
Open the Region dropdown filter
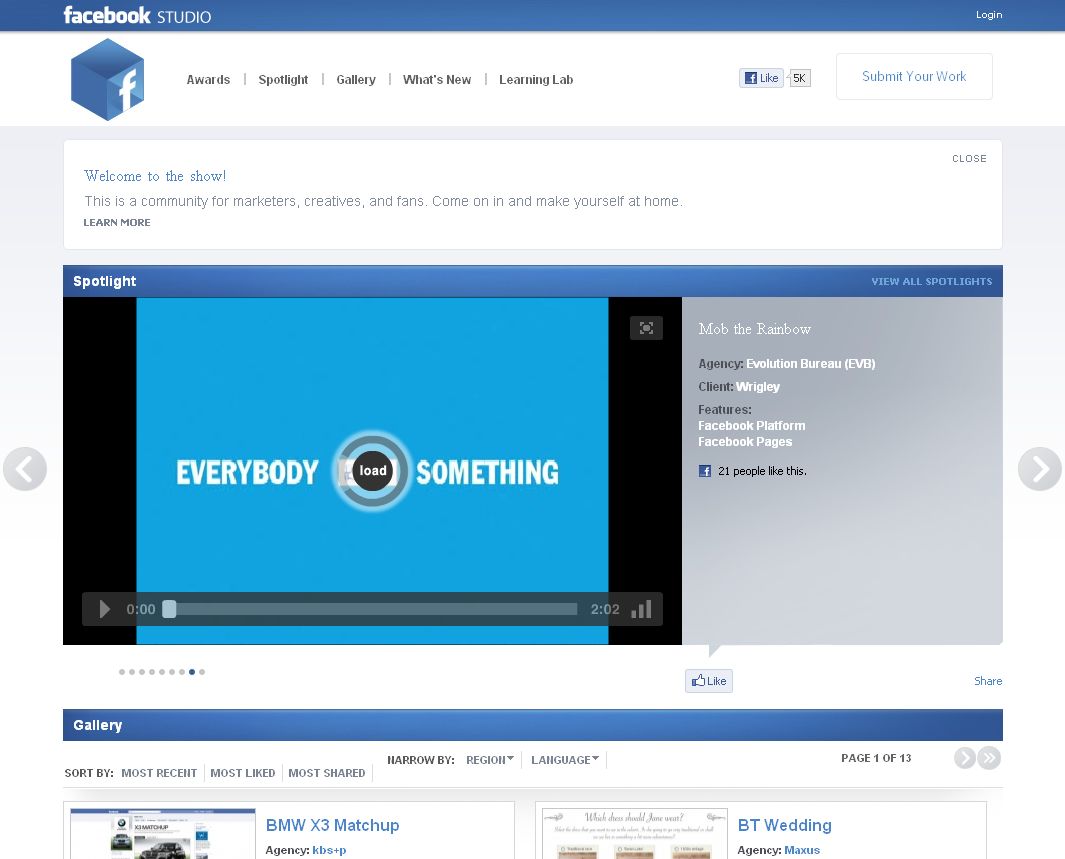click(490, 760)
